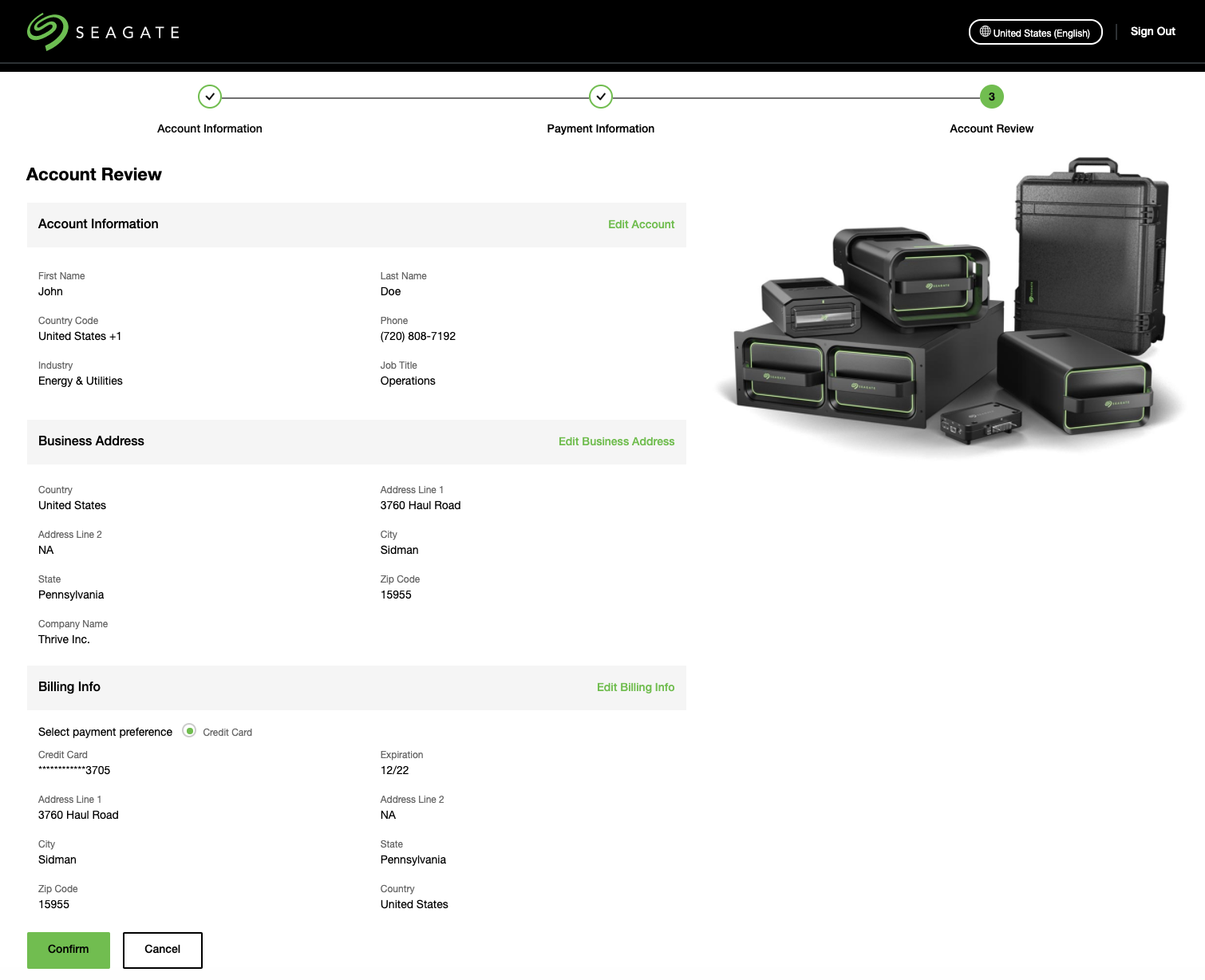Click billing state value Pennsylvania
1205x980 pixels.
point(413,859)
